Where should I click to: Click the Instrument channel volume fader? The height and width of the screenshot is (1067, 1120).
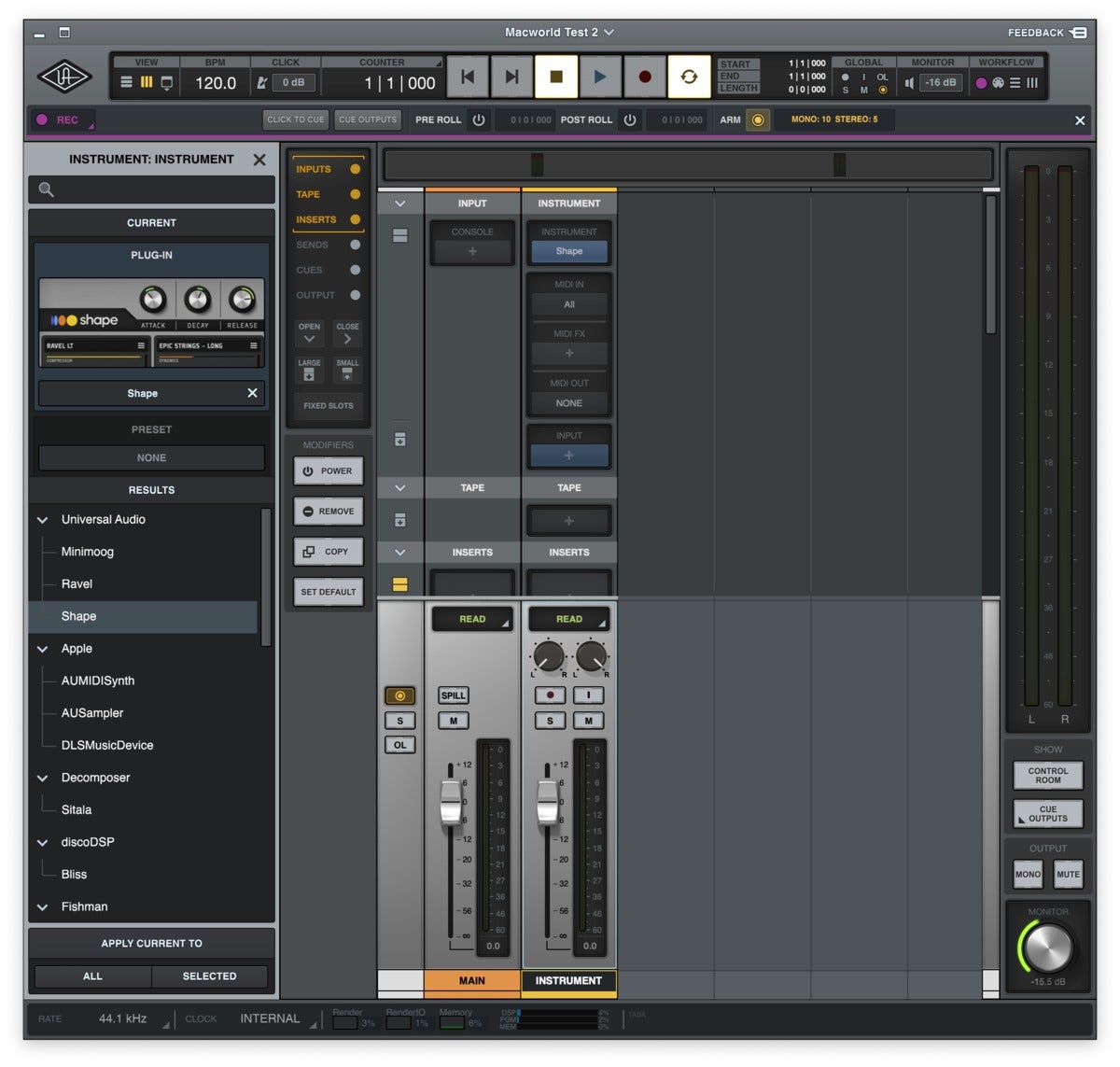coord(548,802)
